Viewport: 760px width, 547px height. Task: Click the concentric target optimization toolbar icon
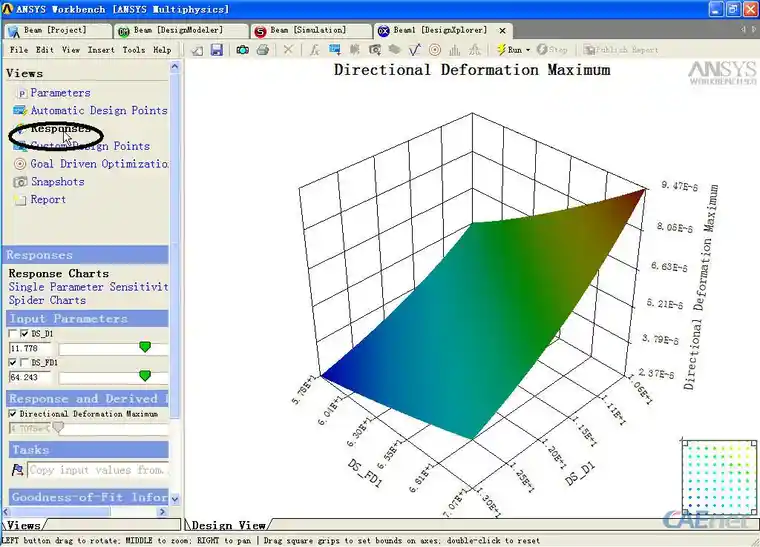pyautogui.click(x=435, y=49)
